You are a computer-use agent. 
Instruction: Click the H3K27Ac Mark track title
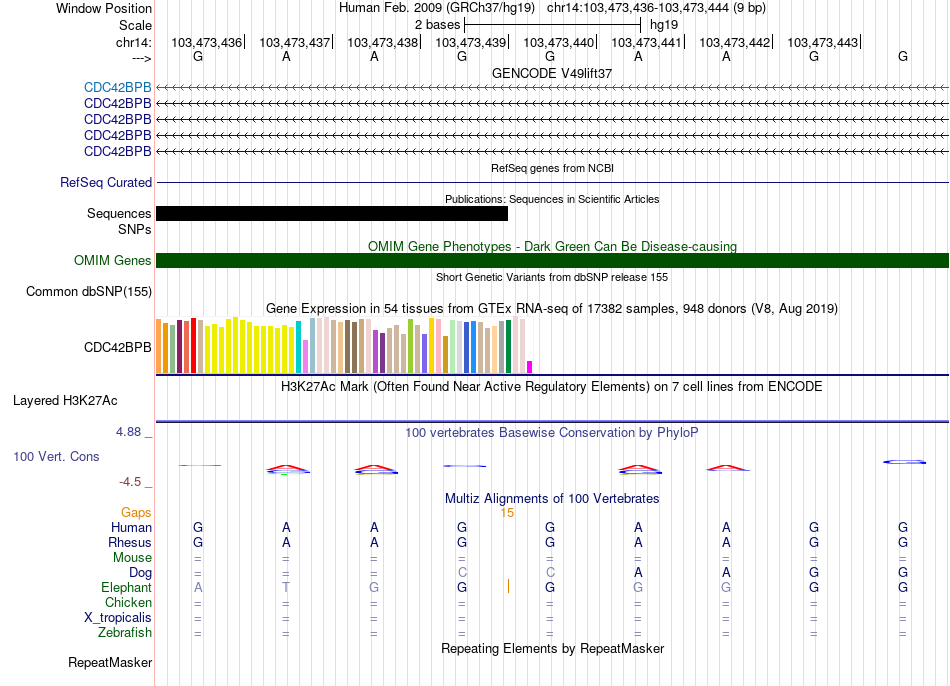(x=551, y=387)
